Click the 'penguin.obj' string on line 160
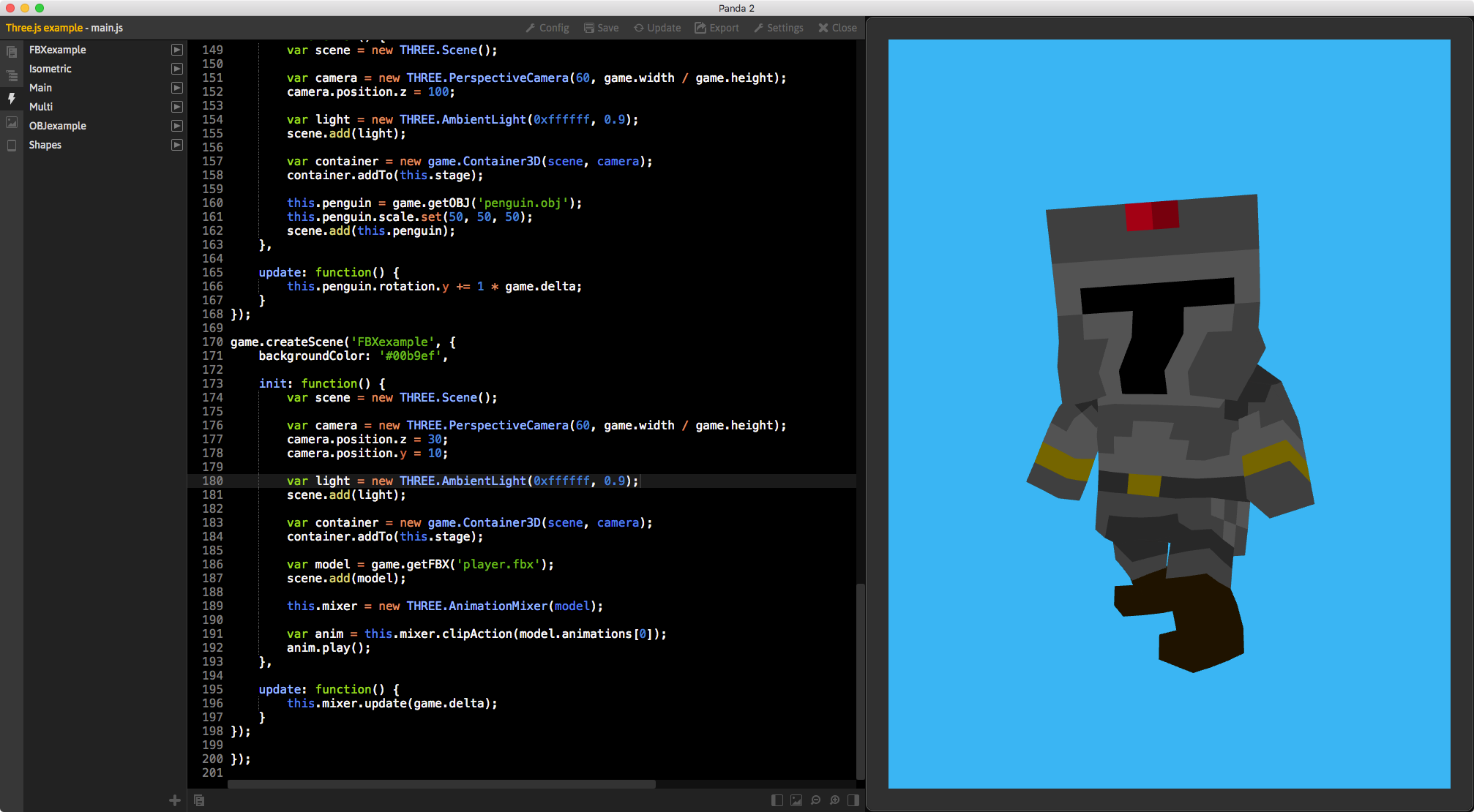 (523, 203)
